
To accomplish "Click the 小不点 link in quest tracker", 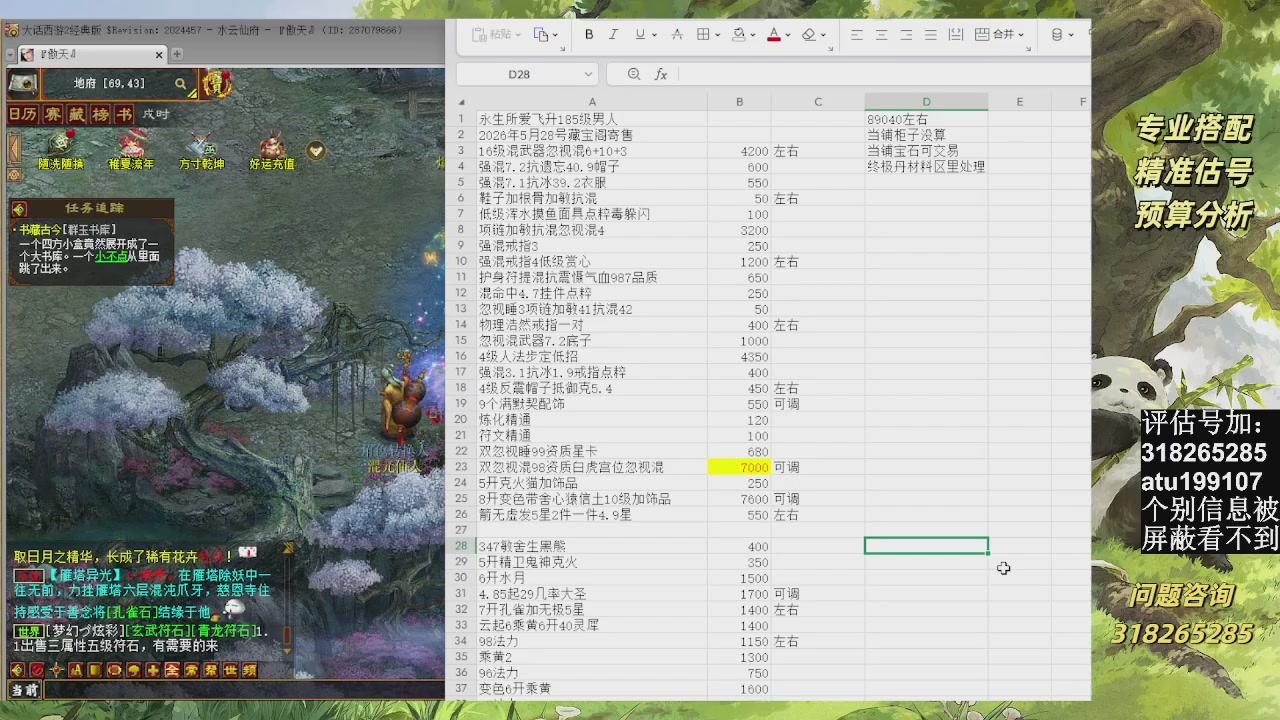I will [x=112, y=256].
